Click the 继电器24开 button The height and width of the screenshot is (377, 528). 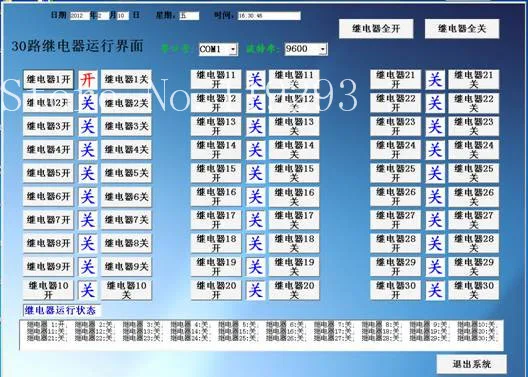395,149
